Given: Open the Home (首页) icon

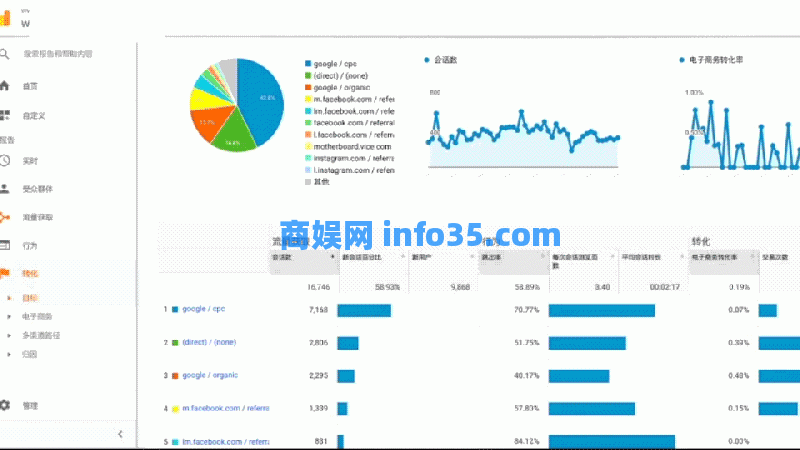Looking at the screenshot, I should point(5,86).
